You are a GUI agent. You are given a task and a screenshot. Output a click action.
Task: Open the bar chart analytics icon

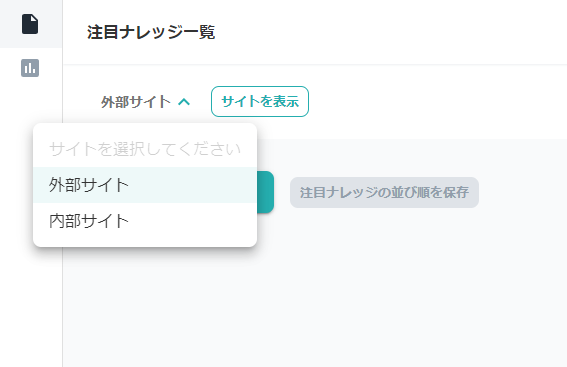click(30, 68)
